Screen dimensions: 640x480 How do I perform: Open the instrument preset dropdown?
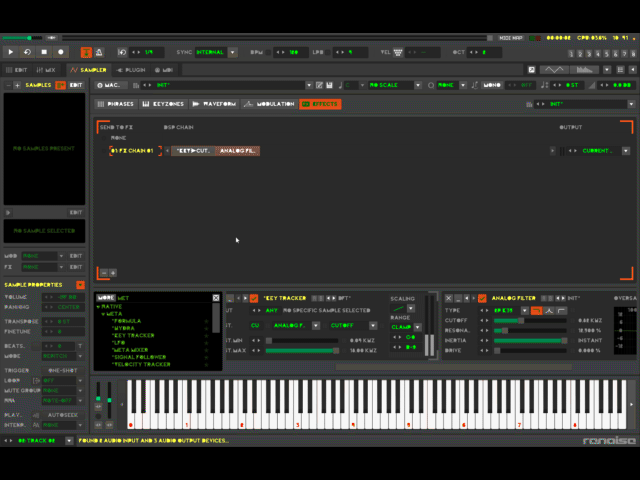[x=309, y=85]
